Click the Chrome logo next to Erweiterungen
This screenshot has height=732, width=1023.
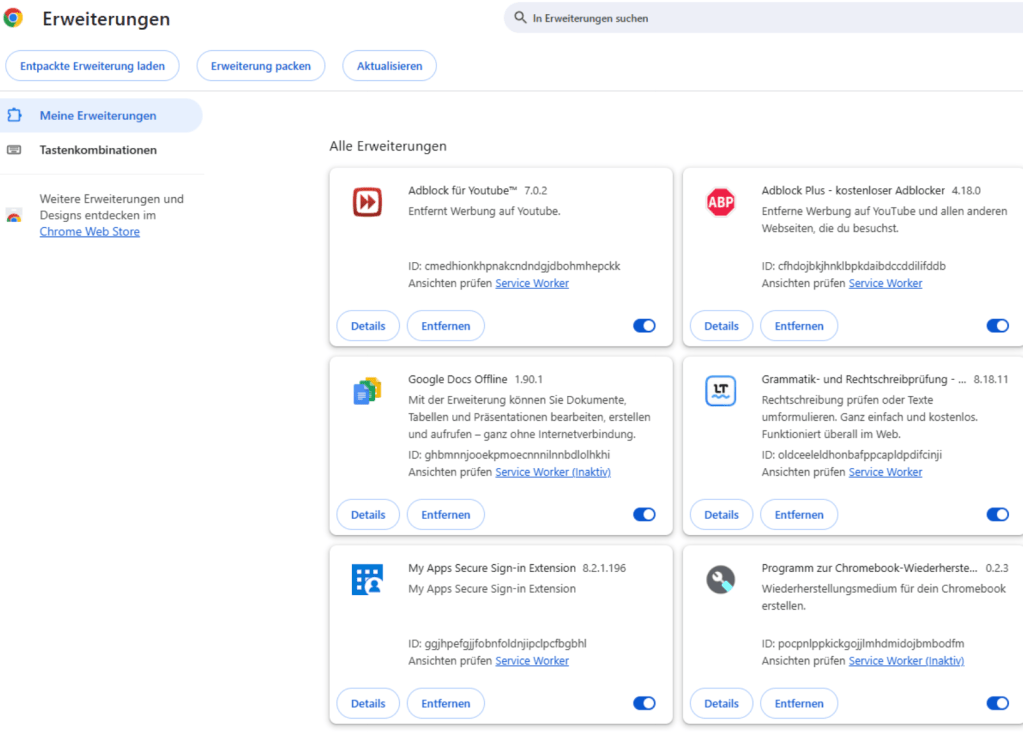tap(13, 18)
